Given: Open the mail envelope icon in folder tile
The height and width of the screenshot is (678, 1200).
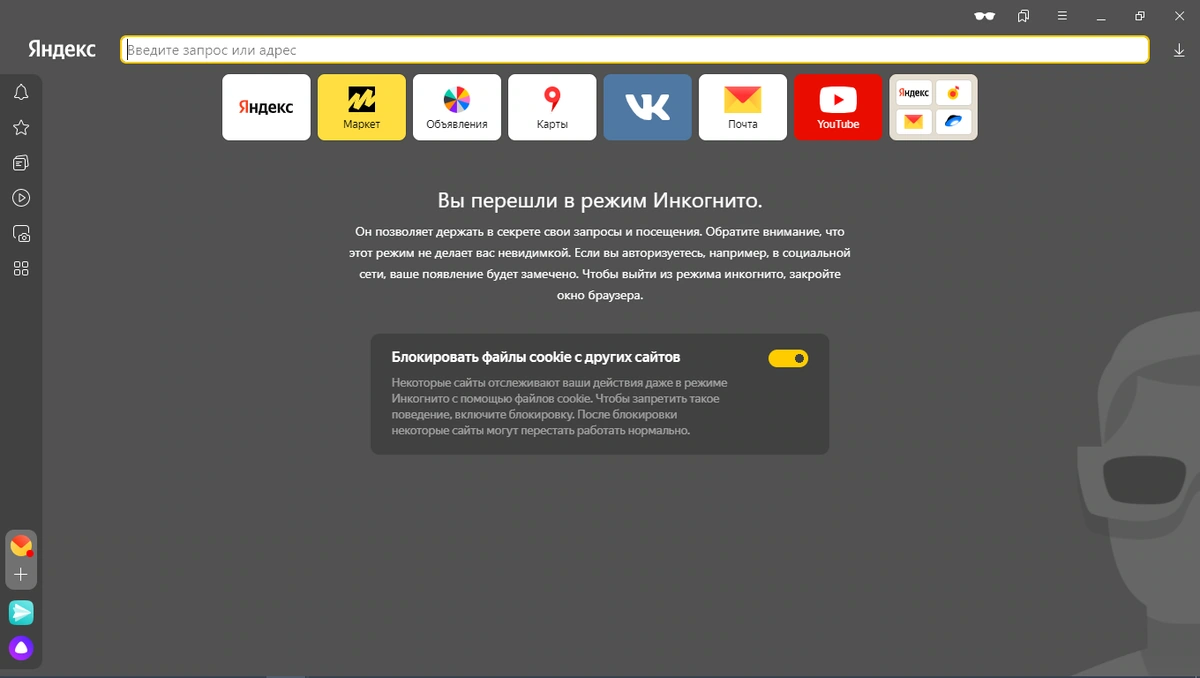Looking at the screenshot, I should (913, 121).
